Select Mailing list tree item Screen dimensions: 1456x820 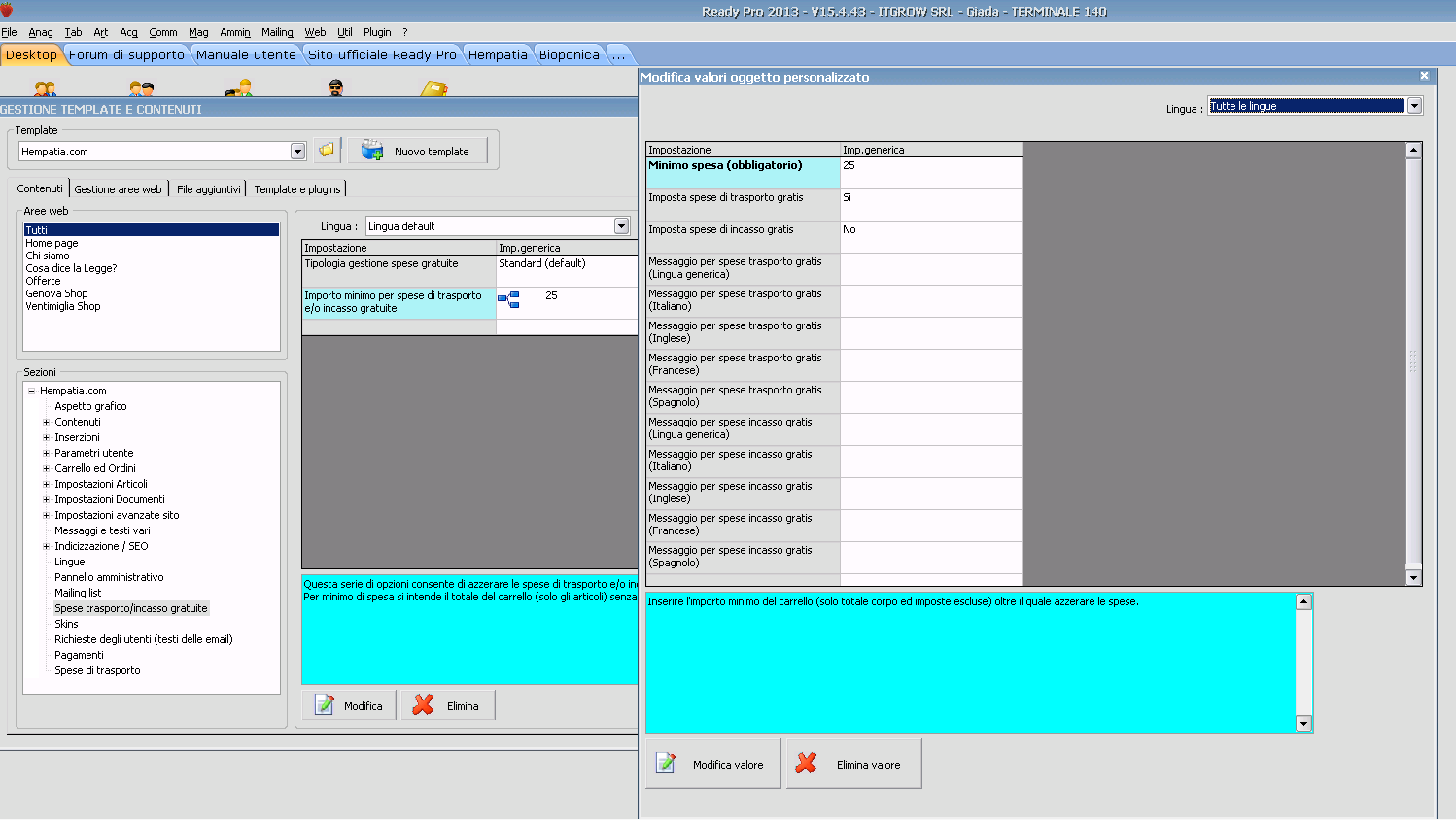(78, 594)
